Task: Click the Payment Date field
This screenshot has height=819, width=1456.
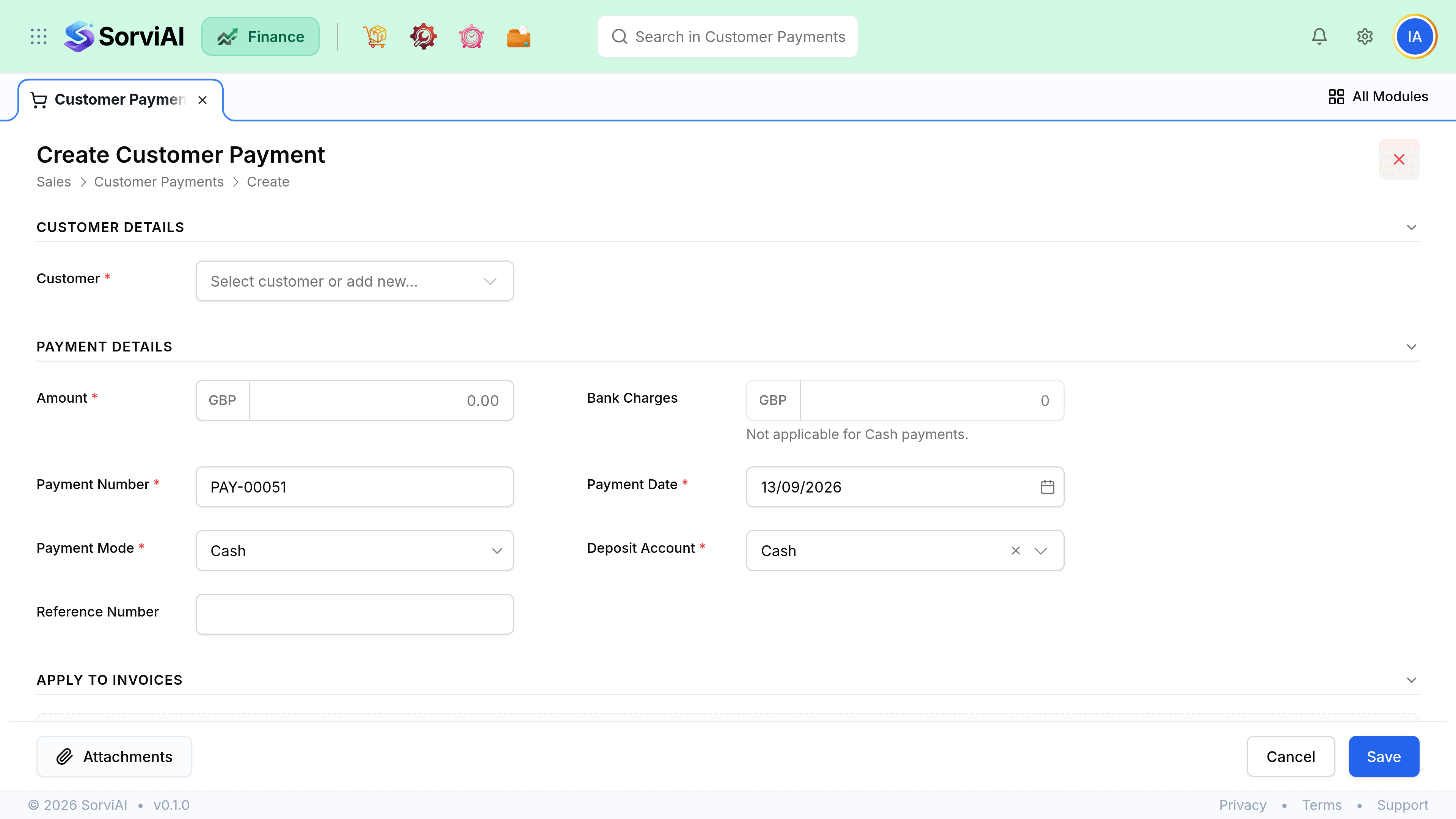Action: 905,486
